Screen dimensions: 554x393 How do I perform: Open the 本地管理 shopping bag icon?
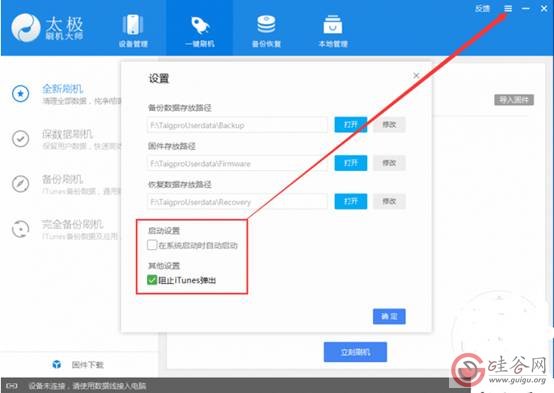click(x=332, y=24)
